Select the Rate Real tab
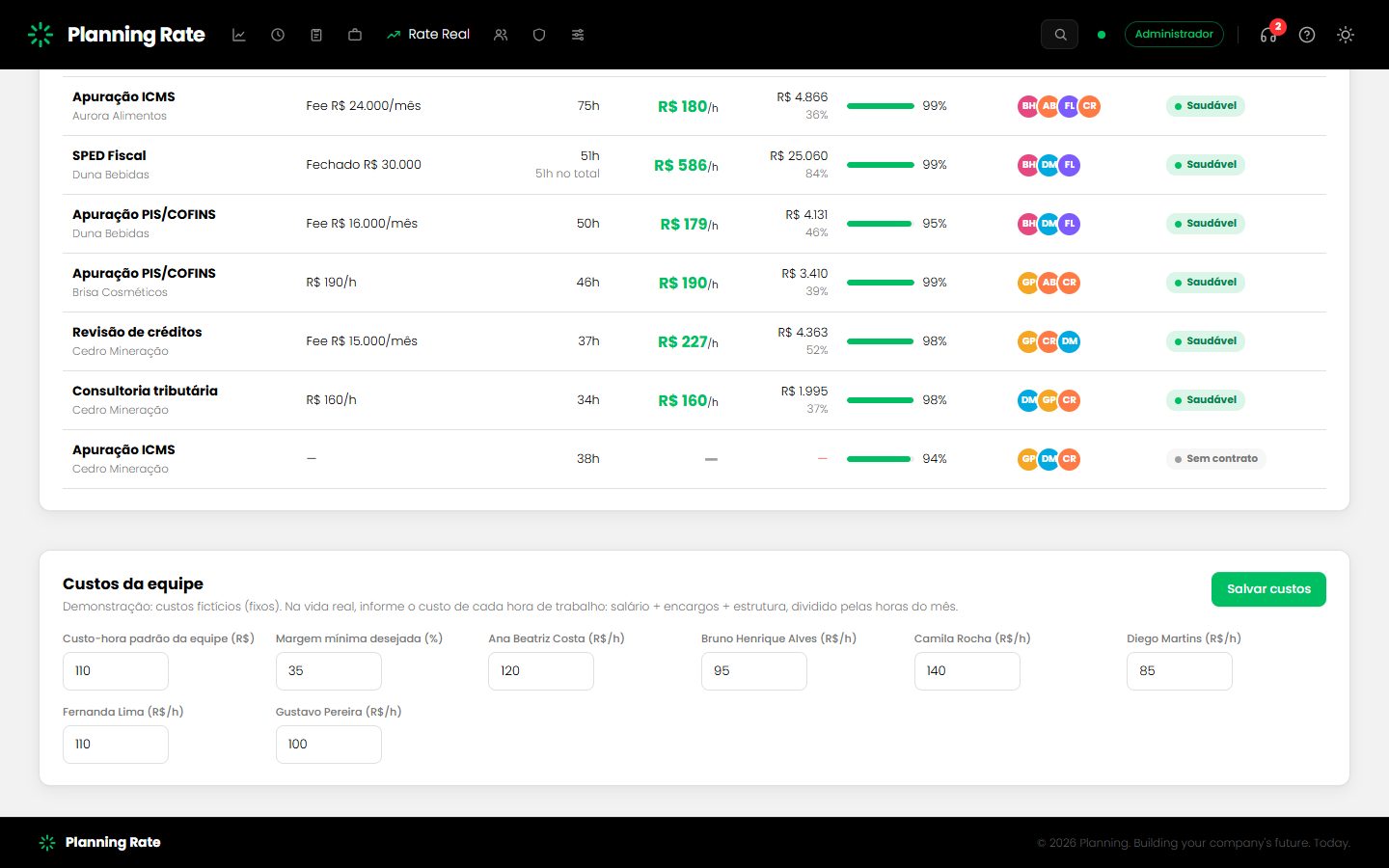Image resolution: width=1389 pixels, height=868 pixels. coord(428,35)
